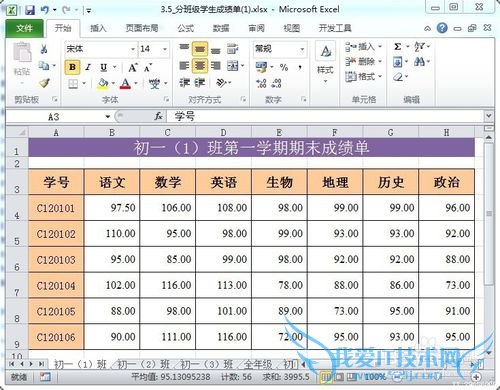Click 格式 in the cells group

point(363,77)
